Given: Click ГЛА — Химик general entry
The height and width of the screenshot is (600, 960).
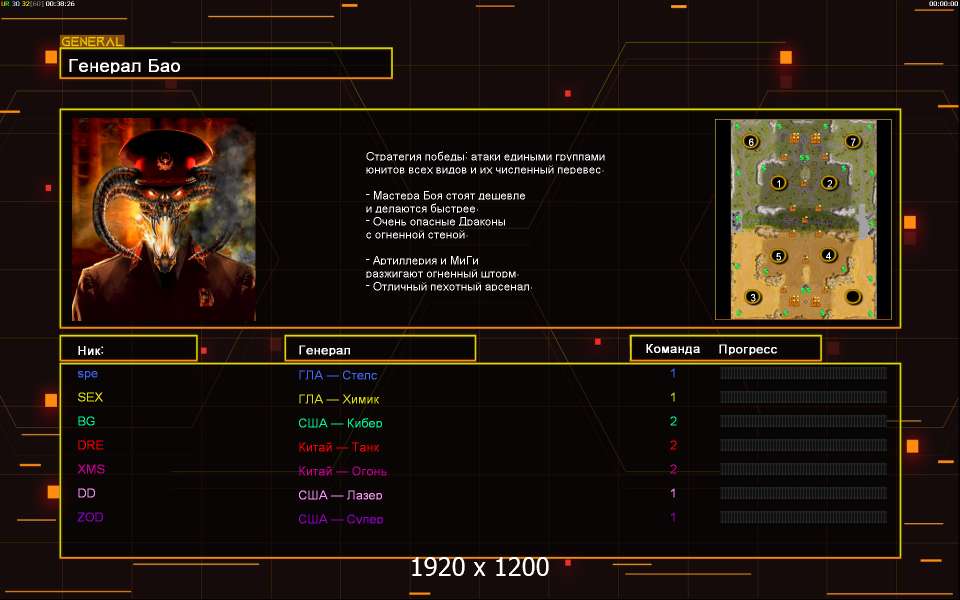Looking at the screenshot, I should click(339, 399).
